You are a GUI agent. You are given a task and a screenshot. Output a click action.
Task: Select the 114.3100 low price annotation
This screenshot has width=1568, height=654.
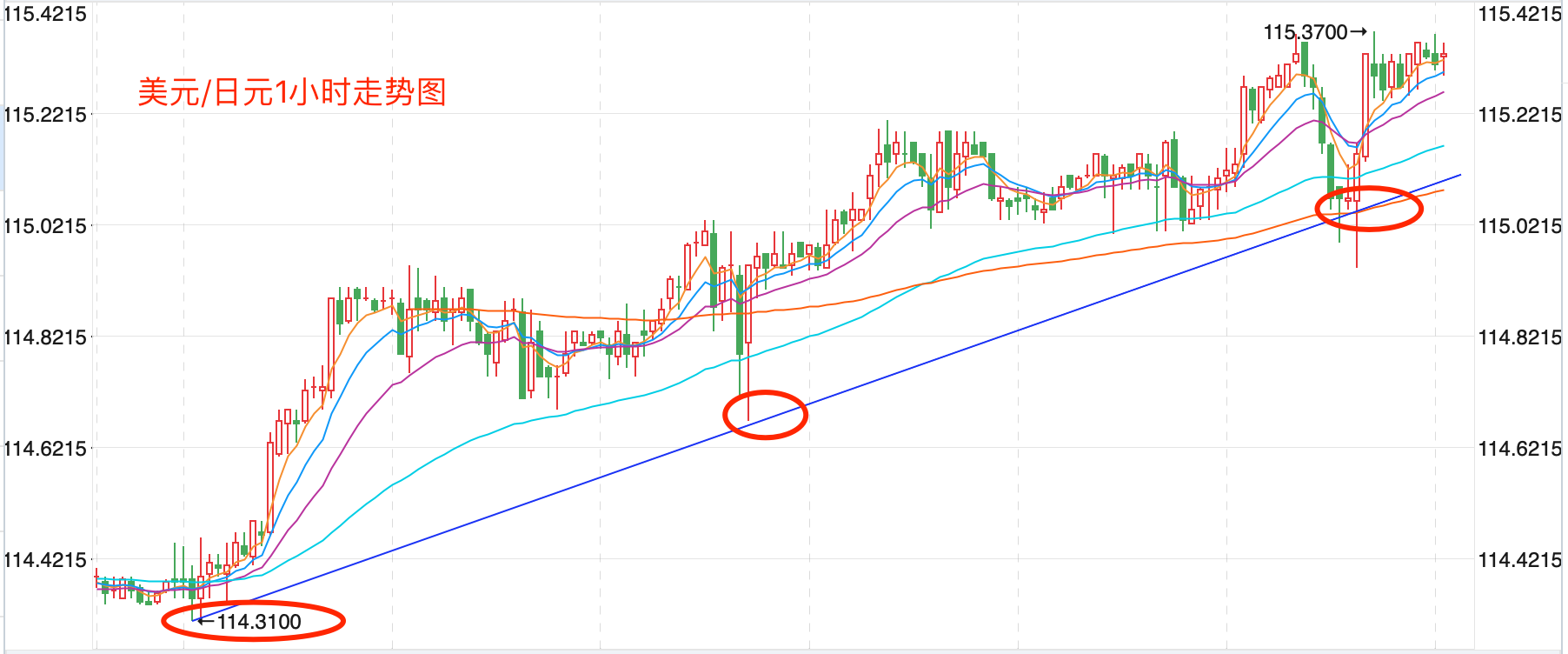[259, 622]
